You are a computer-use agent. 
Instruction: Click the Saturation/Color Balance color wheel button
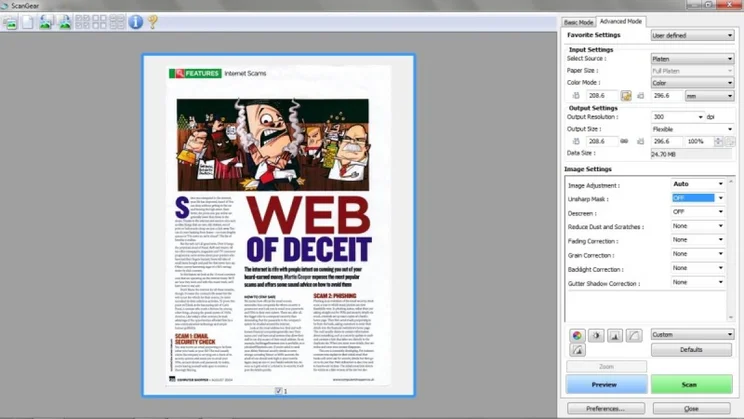point(577,336)
